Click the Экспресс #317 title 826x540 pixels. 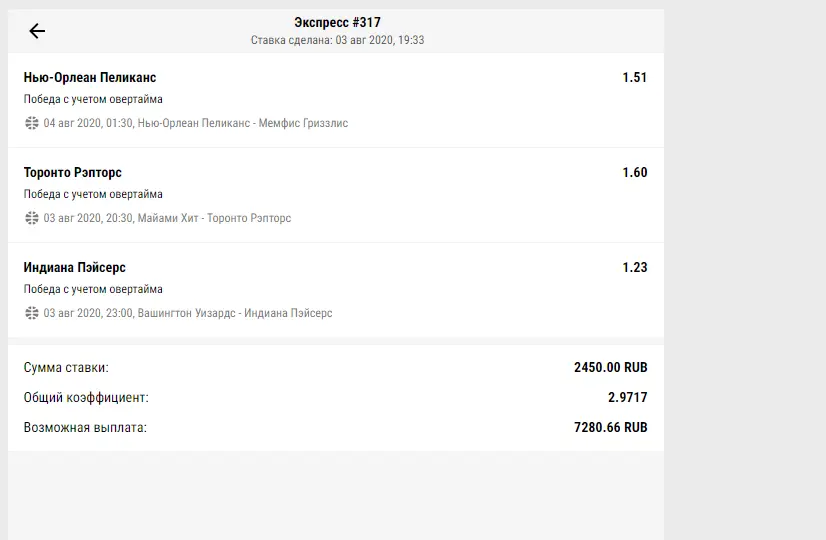pos(337,23)
